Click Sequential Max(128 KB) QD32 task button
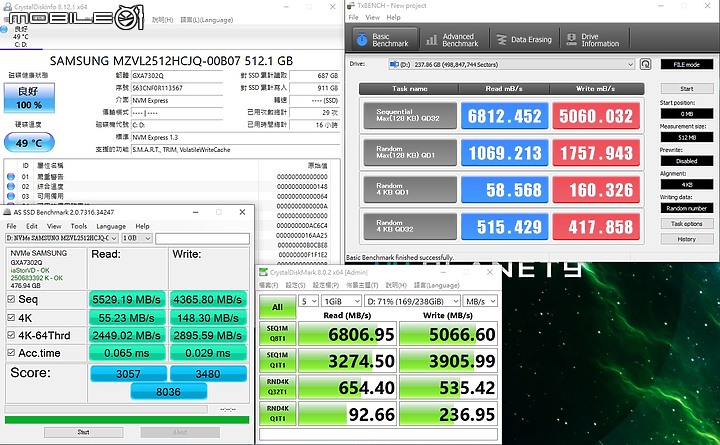 (410, 115)
